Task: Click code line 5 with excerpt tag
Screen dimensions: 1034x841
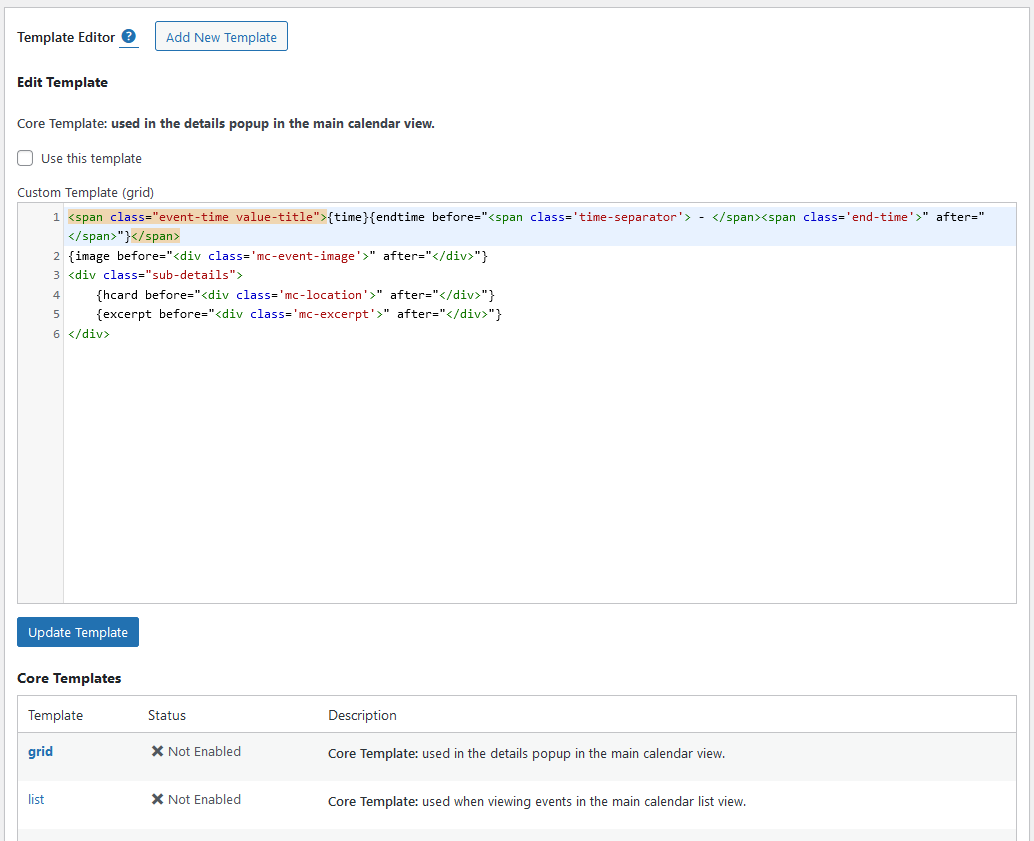Action: pos(299,314)
